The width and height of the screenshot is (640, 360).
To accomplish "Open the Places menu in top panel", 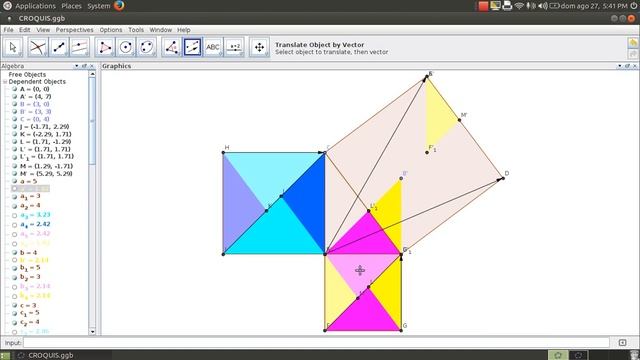I will click(x=71, y=6).
